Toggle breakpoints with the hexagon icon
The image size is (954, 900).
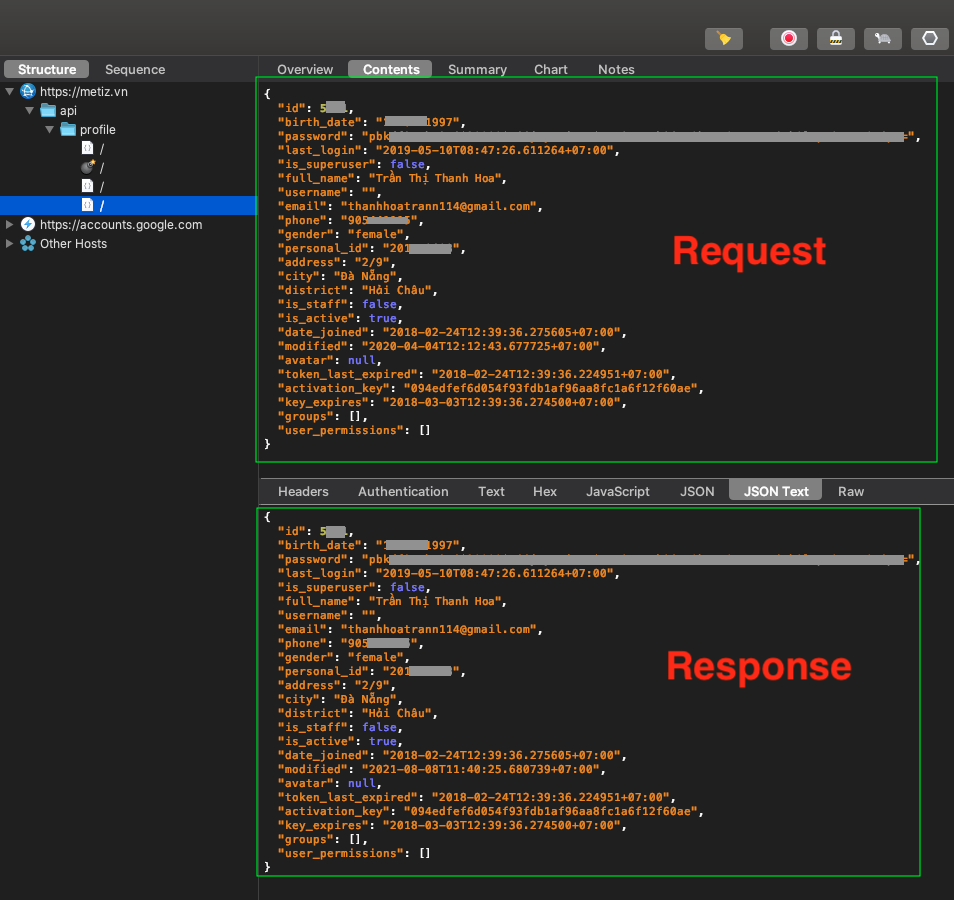[x=930, y=39]
